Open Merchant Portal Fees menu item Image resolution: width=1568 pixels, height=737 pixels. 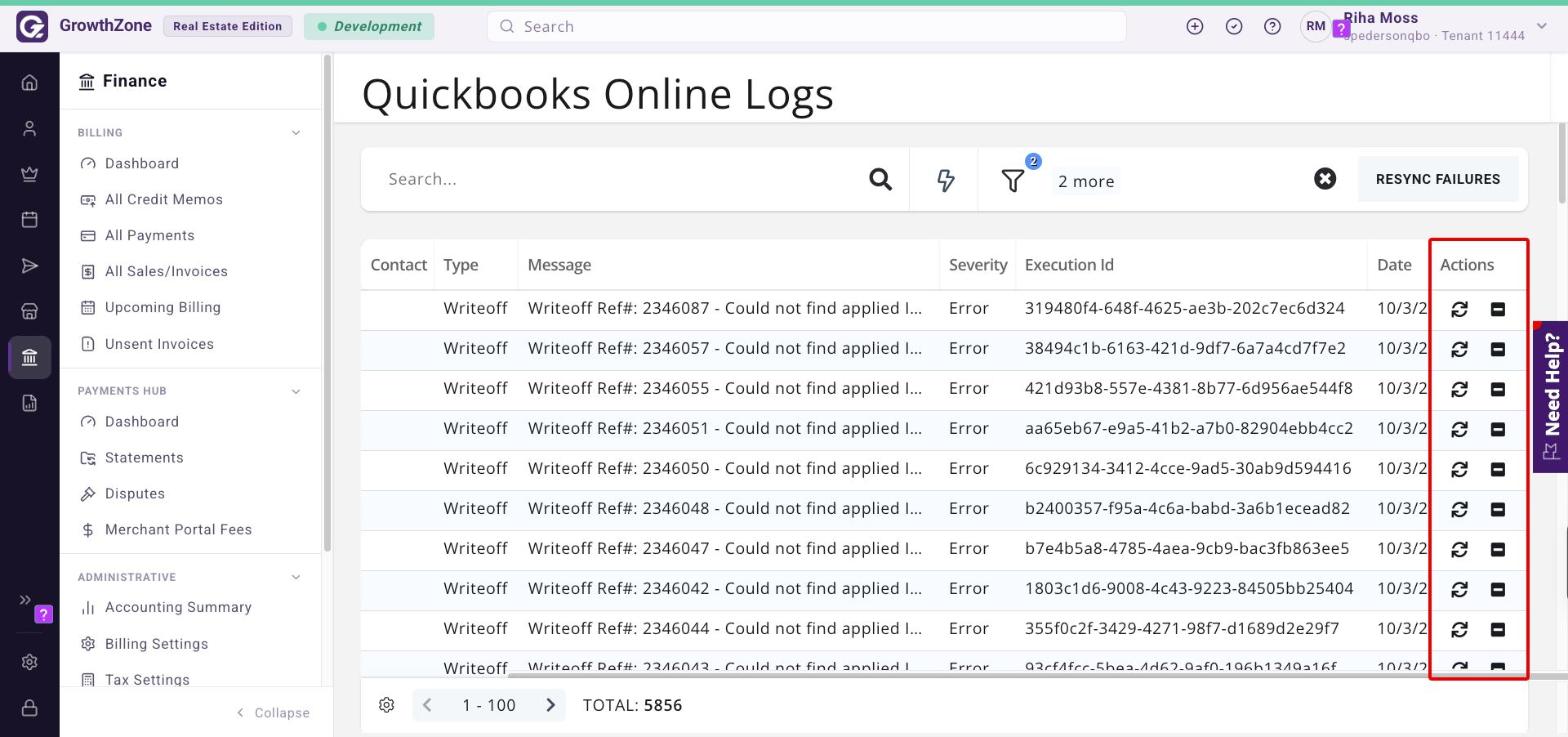pyautogui.click(x=178, y=530)
